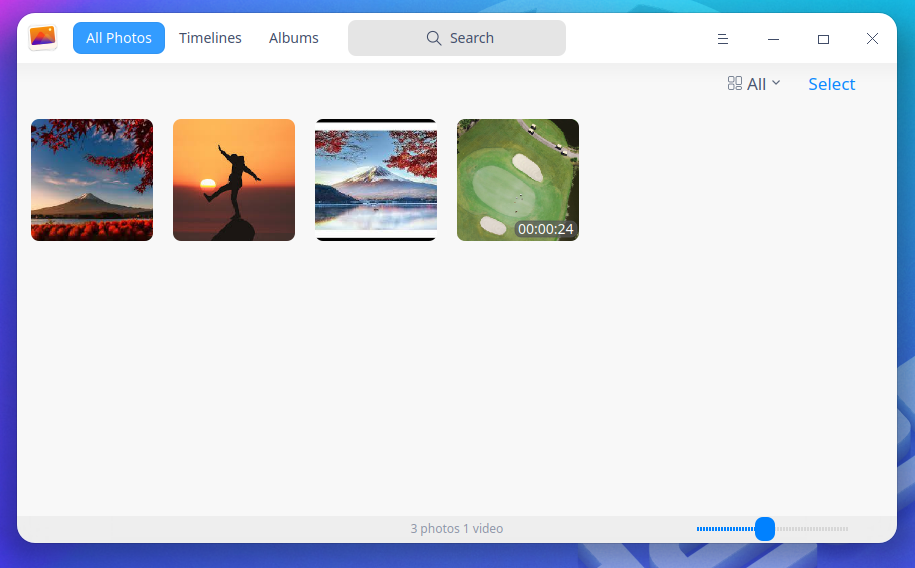This screenshot has width=915, height=568.
Task: Open the letterboxed Fuji lake reflection photo
Action: point(376,180)
